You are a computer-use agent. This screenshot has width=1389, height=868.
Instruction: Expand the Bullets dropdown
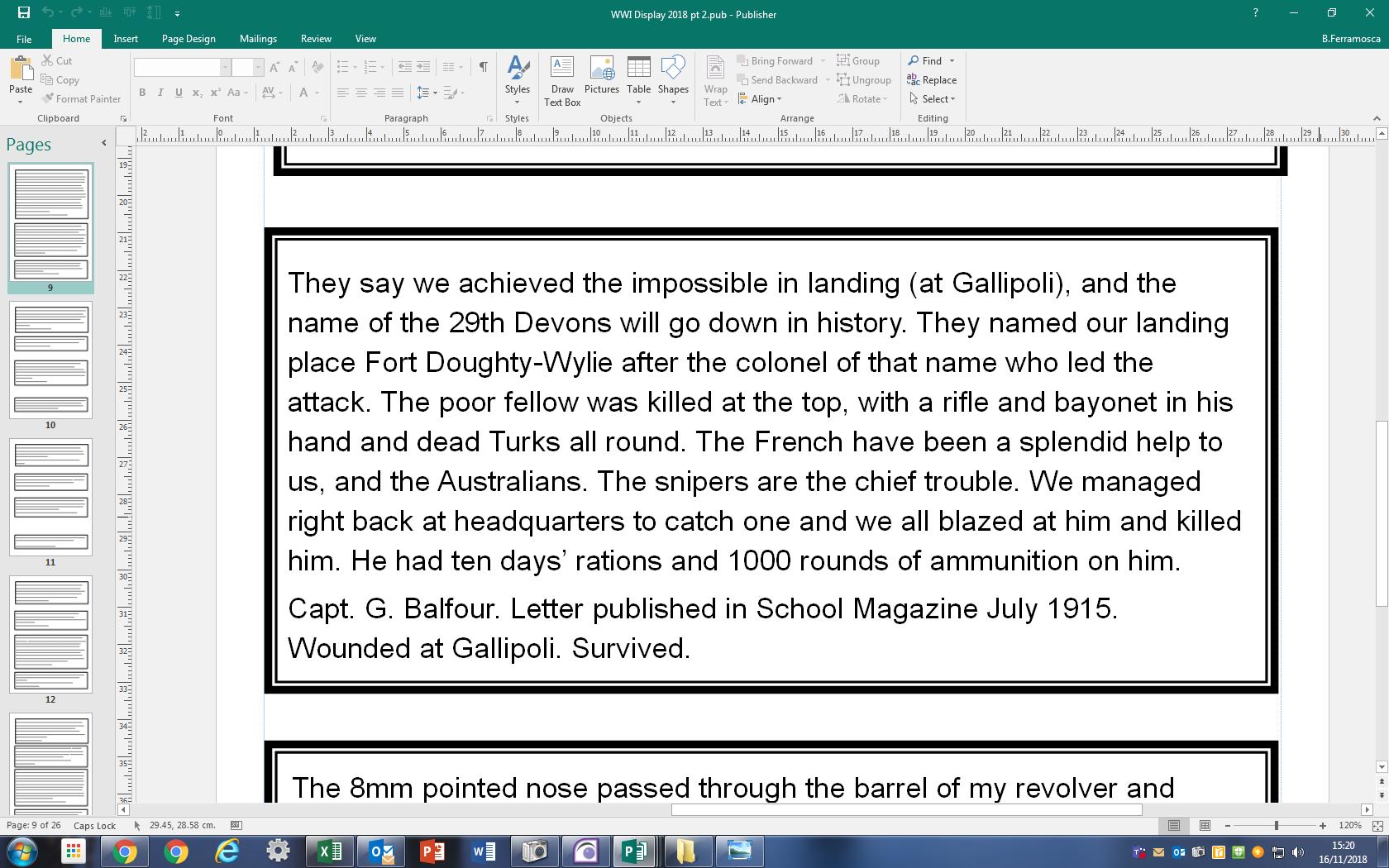coord(355,67)
